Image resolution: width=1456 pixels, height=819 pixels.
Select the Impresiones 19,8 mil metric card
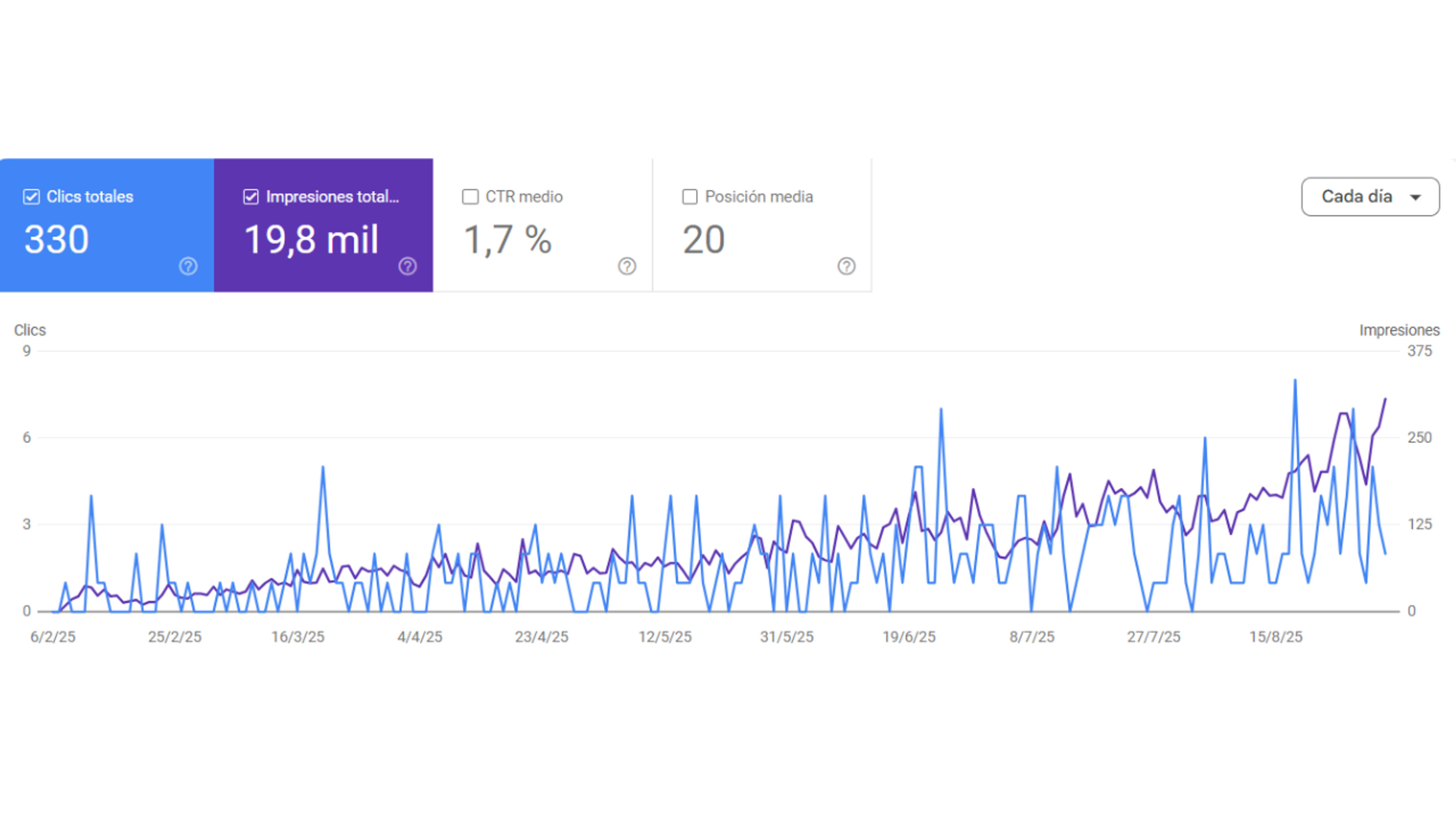[x=323, y=225]
